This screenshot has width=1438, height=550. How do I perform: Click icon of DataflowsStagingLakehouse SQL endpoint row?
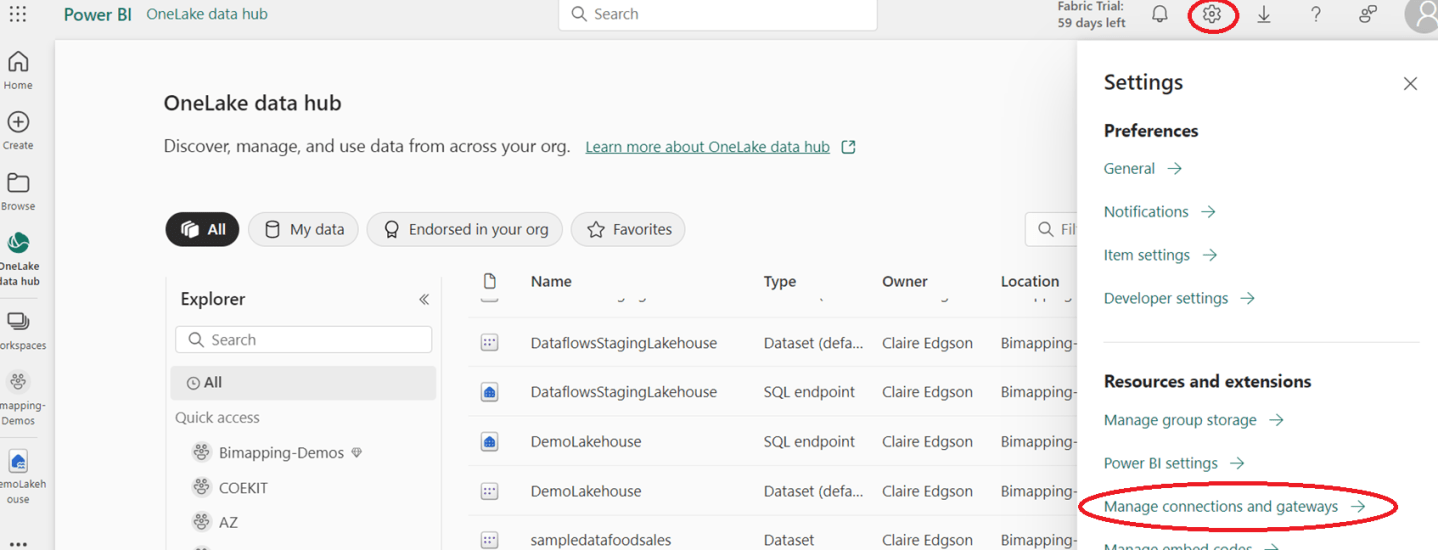click(x=489, y=392)
